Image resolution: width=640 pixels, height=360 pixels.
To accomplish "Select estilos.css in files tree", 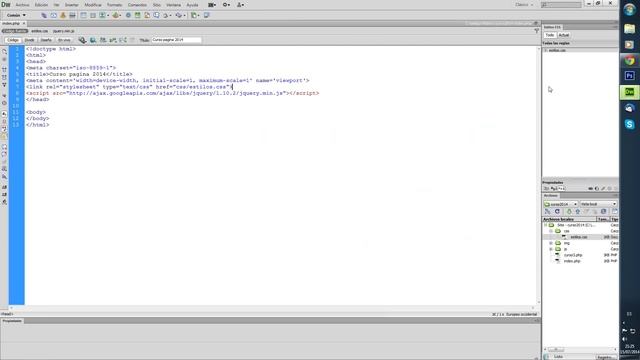I will click(x=578, y=237).
